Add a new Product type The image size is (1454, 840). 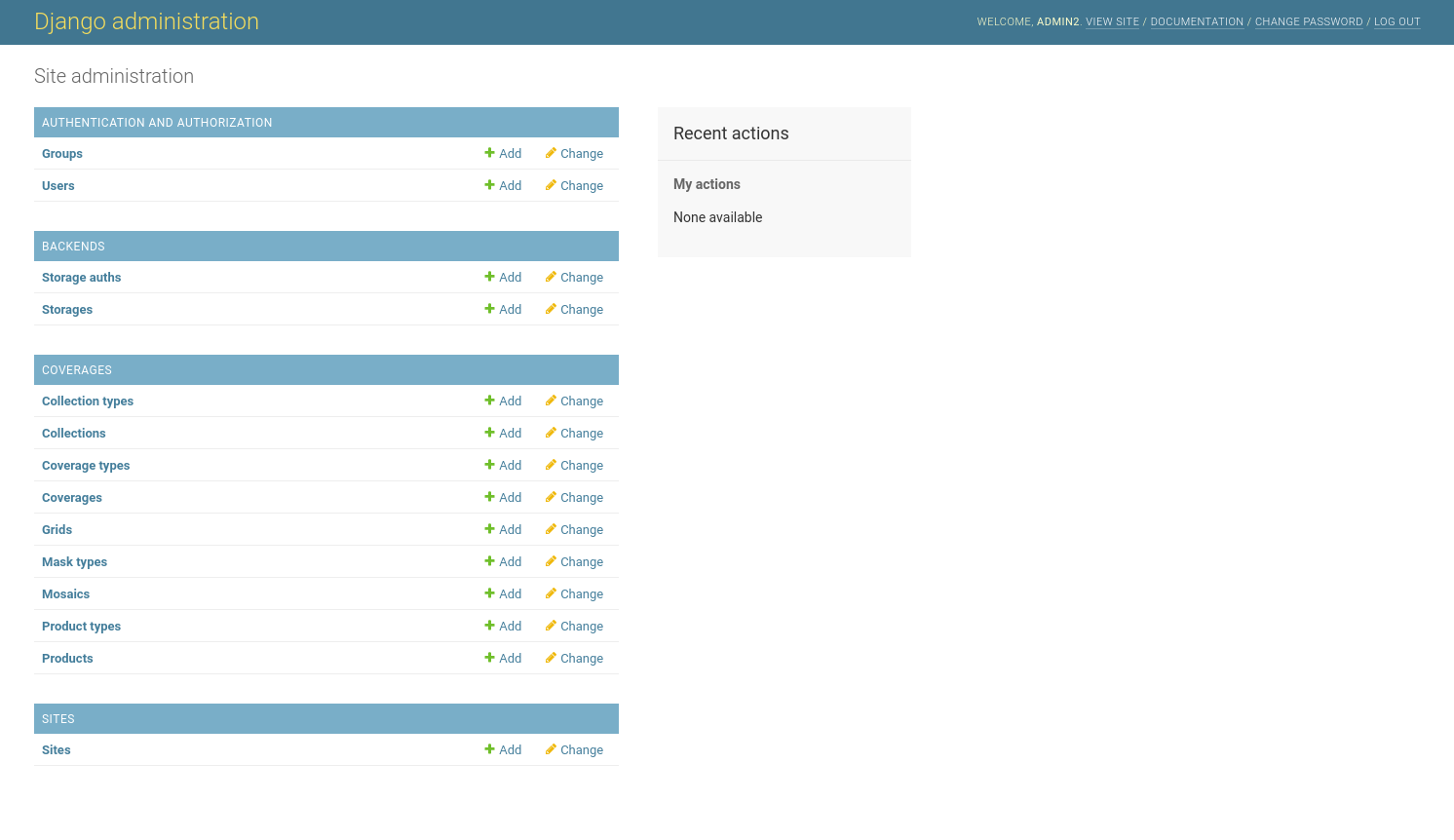coord(503,627)
